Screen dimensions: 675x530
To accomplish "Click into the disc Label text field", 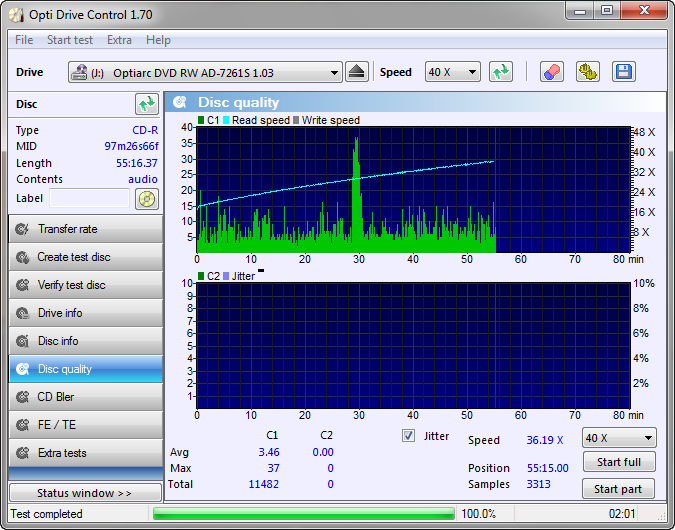I will pos(89,198).
